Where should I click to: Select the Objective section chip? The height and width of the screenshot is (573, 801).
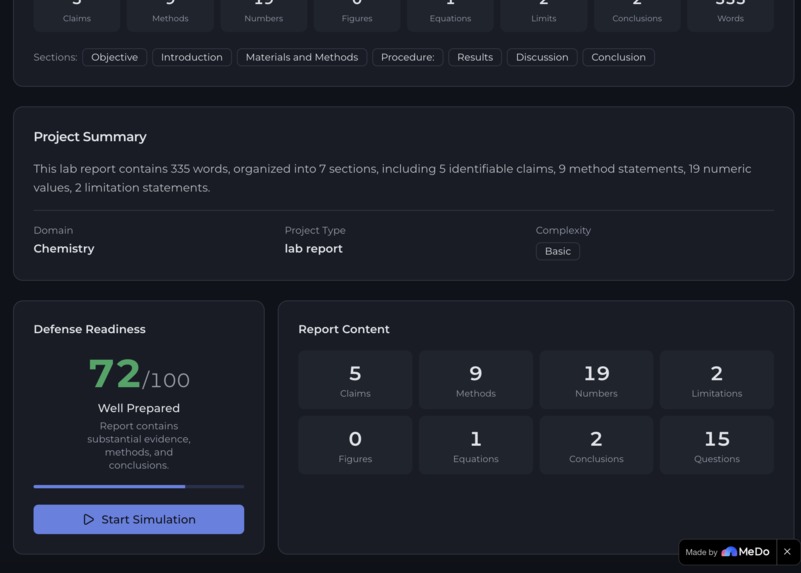tap(114, 57)
